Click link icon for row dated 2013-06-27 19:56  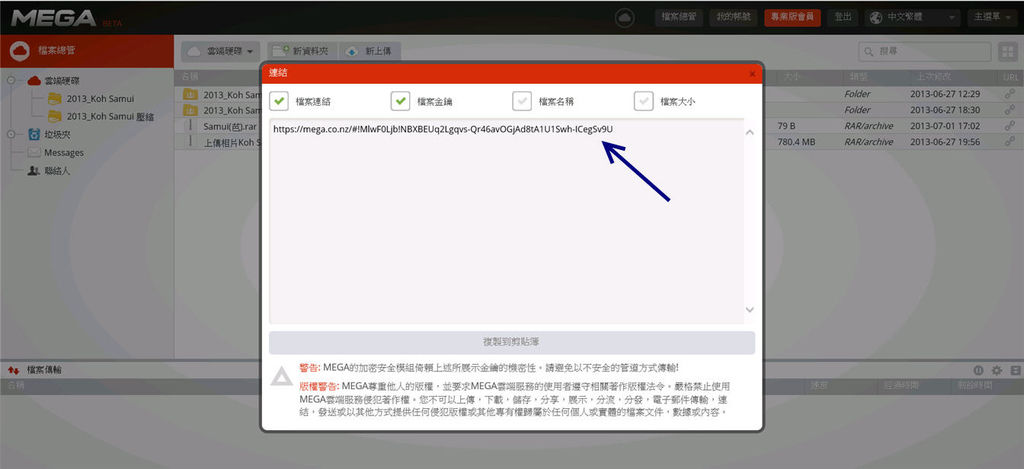[x=1010, y=142]
